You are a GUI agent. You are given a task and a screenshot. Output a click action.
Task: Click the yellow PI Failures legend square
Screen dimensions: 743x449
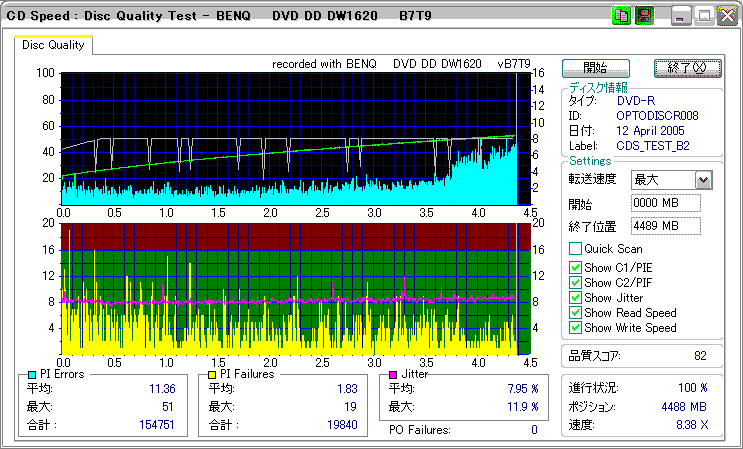point(212,374)
